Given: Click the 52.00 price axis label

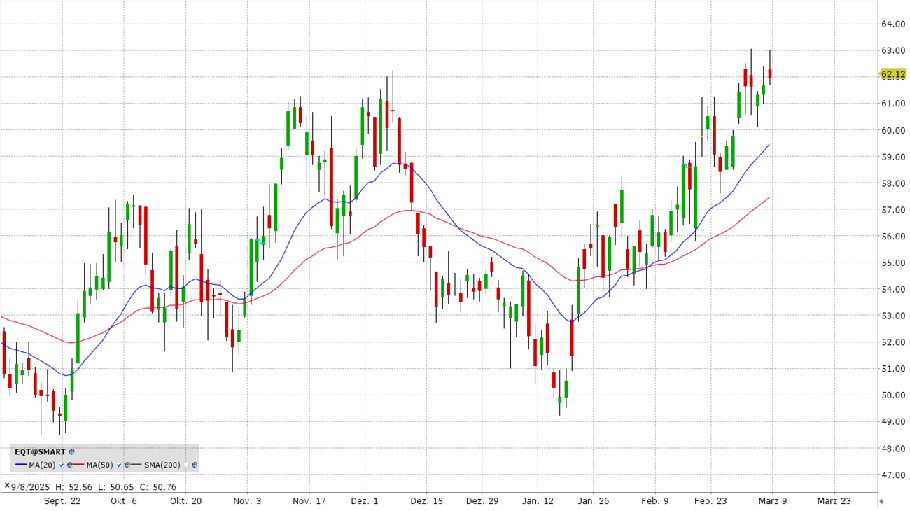Looking at the screenshot, I should [x=893, y=342].
